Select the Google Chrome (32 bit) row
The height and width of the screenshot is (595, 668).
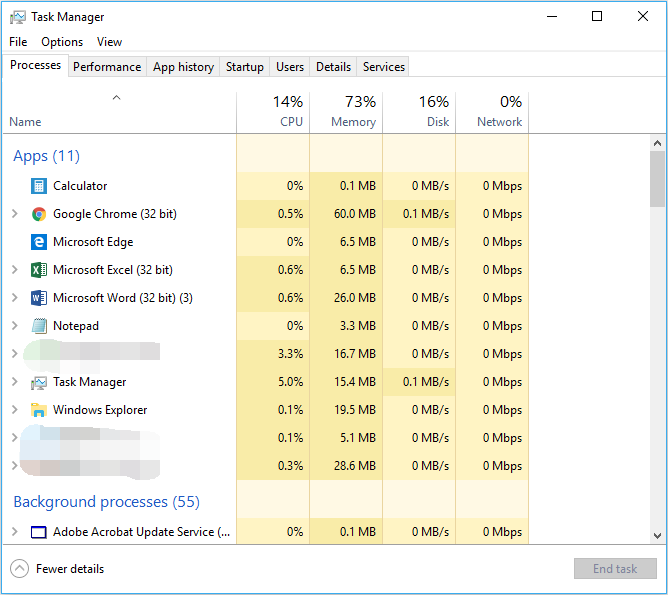pos(265,214)
